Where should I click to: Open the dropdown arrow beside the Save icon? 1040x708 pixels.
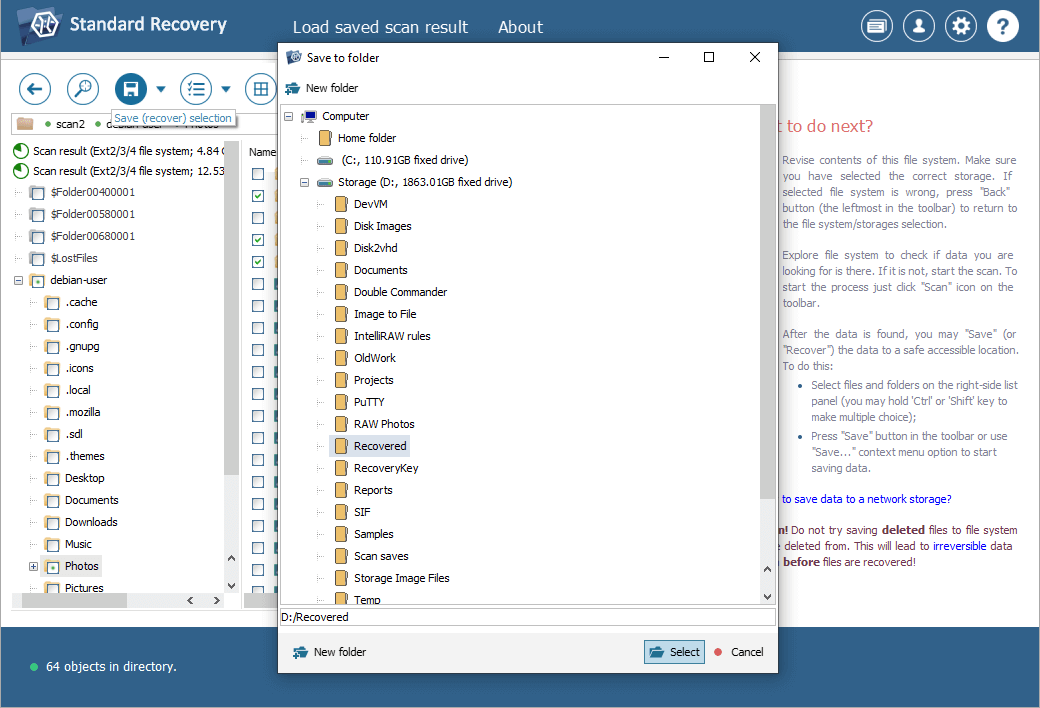click(161, 90)
